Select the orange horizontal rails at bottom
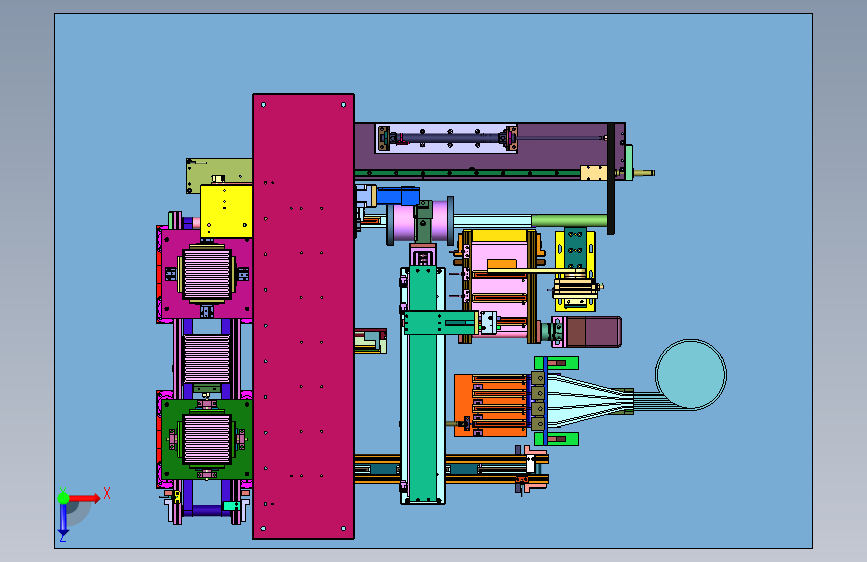The height and width of the screenshot is (562, 867). pos(451,469)
